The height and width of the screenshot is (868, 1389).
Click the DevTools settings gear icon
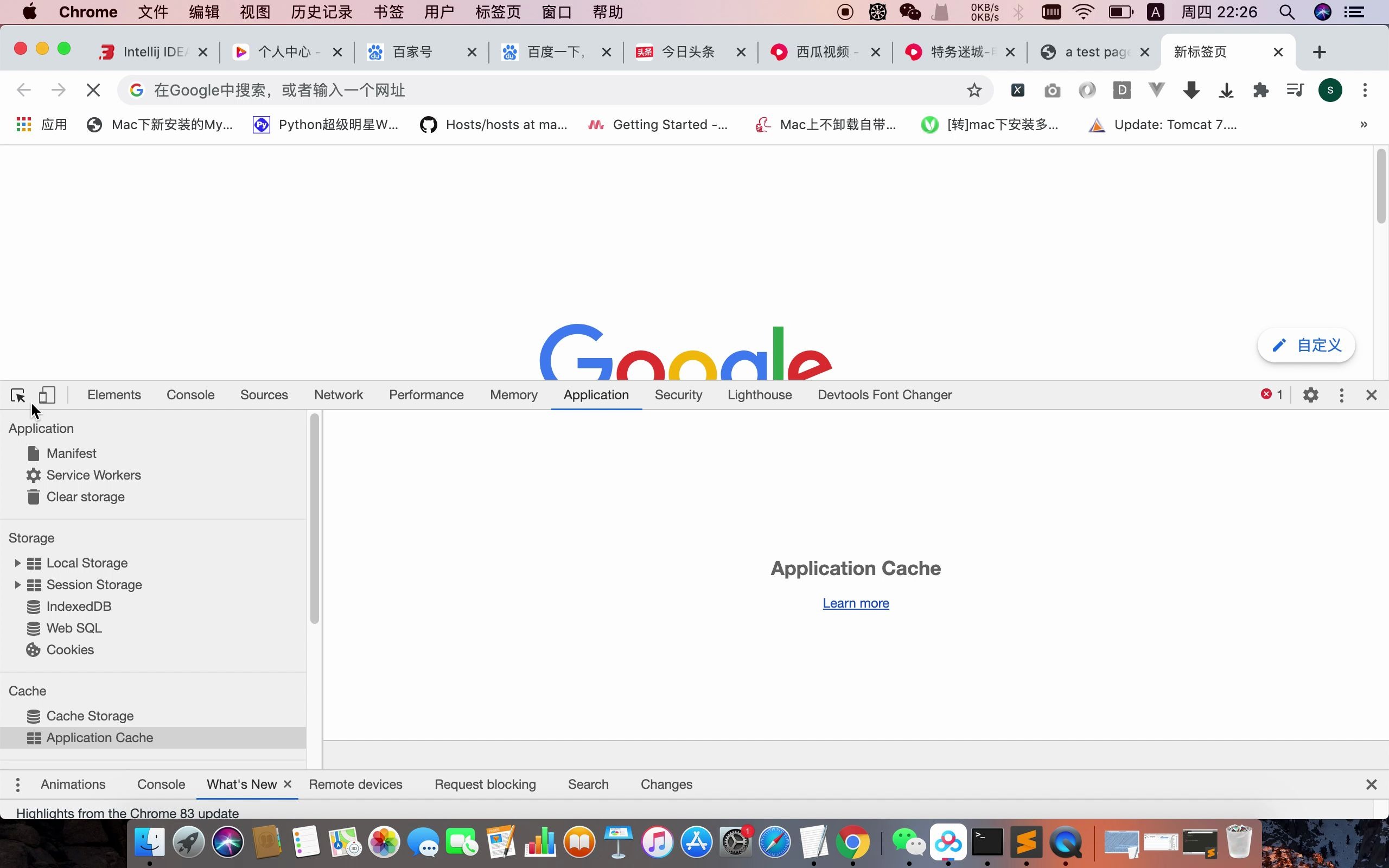click(x=1311, y=394)
